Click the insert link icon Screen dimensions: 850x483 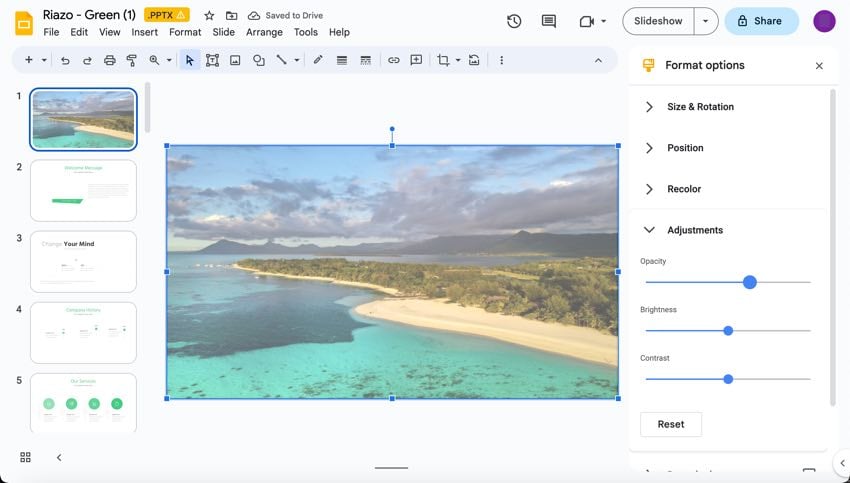[393, 60]
